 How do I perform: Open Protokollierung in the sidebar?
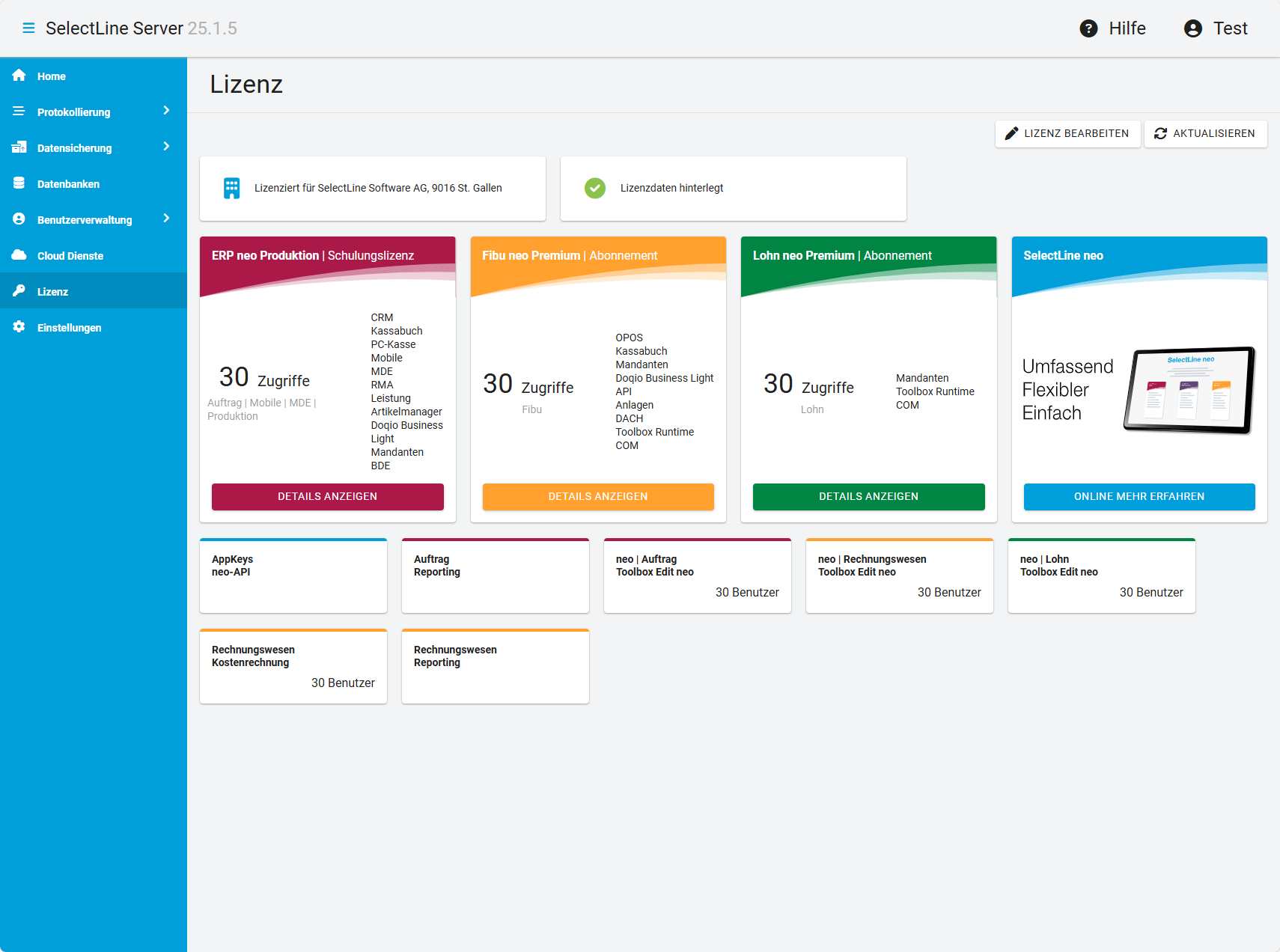tap(94, 112)
